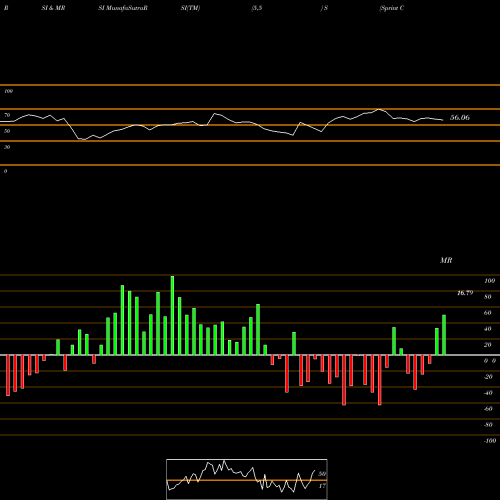
Task: Click the '60' MR axis label
Action: 488,313
